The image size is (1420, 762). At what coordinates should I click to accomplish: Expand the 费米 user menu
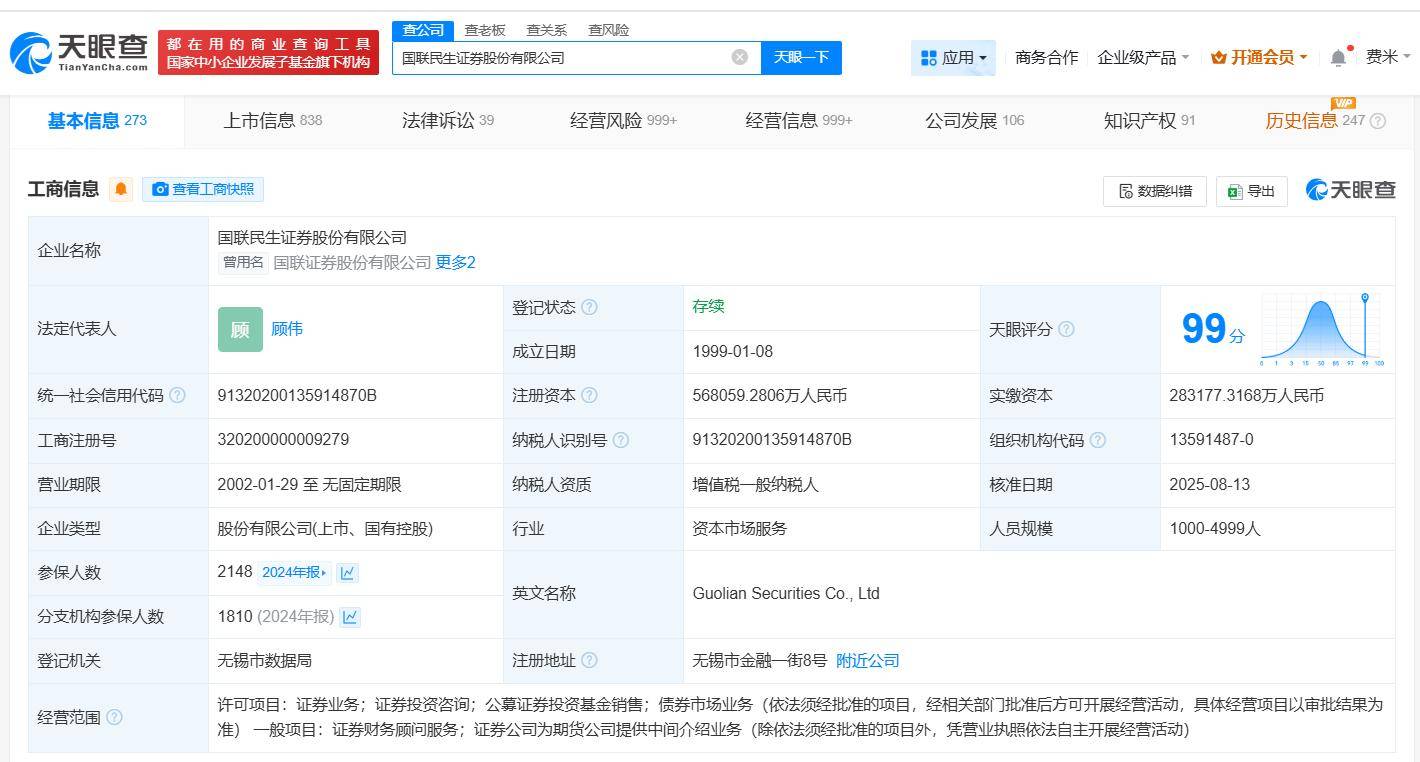(1387, 57)
